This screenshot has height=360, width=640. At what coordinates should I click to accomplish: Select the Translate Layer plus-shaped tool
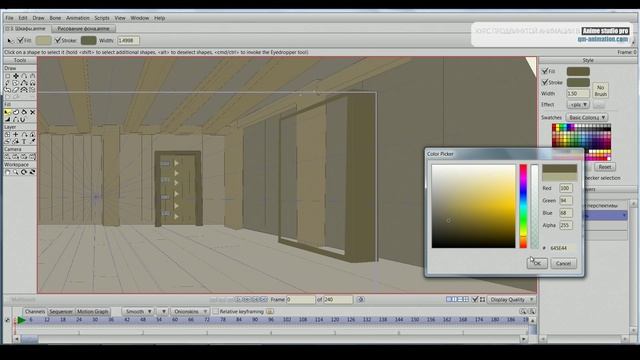(16, 134)
